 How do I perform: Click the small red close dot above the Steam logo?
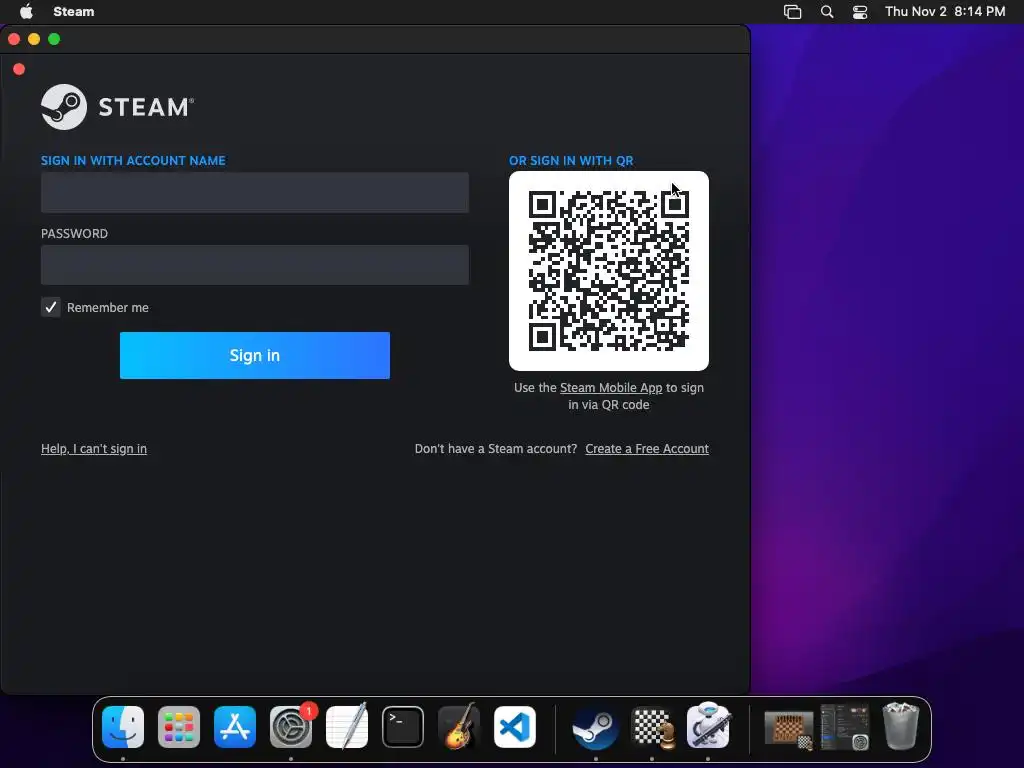[x=19, y=69]
